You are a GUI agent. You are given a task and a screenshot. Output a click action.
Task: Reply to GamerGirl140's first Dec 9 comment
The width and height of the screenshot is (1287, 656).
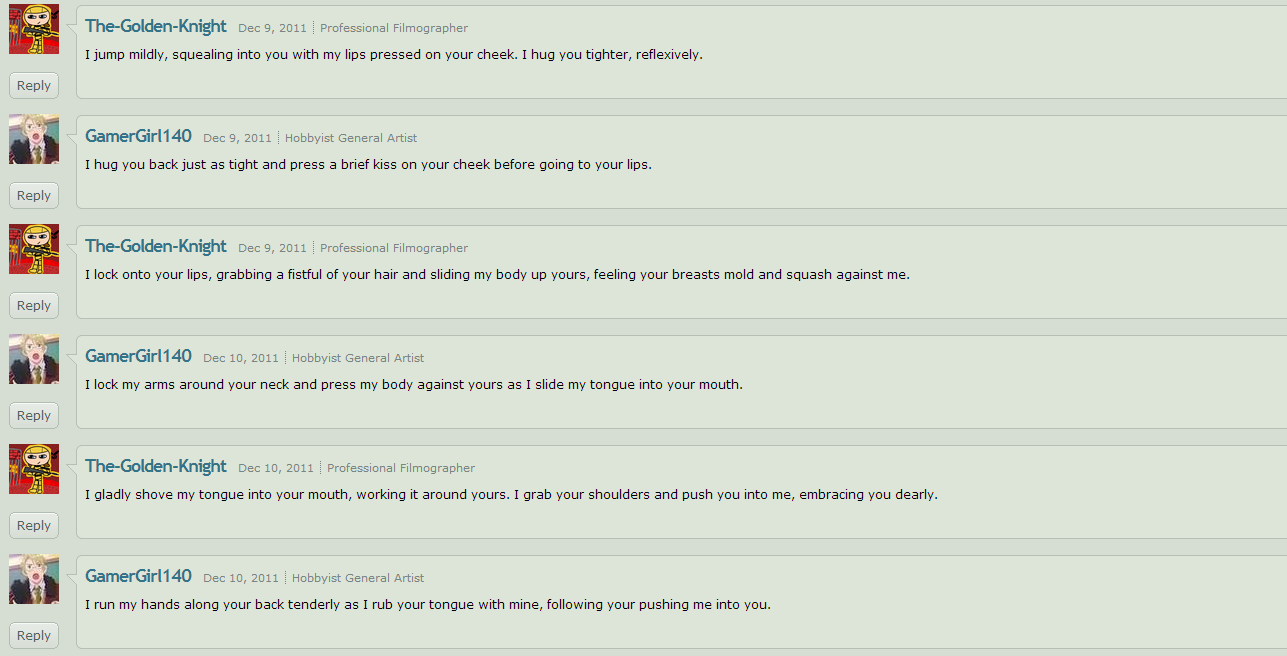point(34,196)
